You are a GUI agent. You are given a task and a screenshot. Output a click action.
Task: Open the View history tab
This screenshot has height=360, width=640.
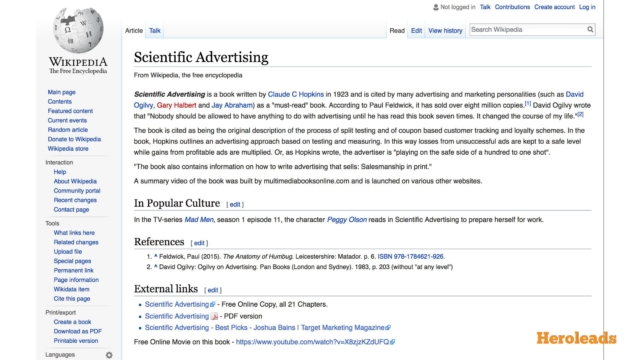(445, 31)
